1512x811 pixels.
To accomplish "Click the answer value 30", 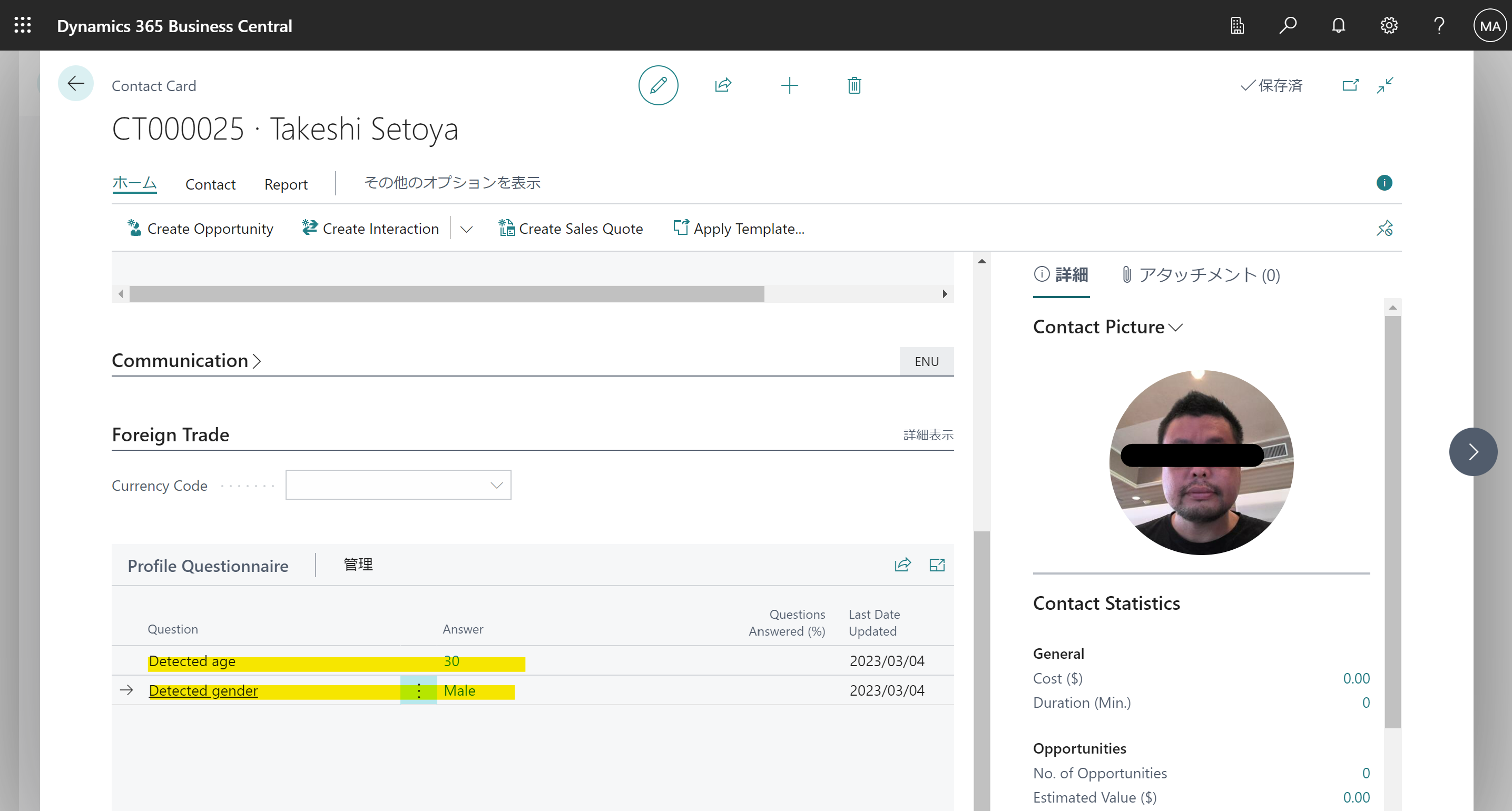I will click(x=451, y=661).
